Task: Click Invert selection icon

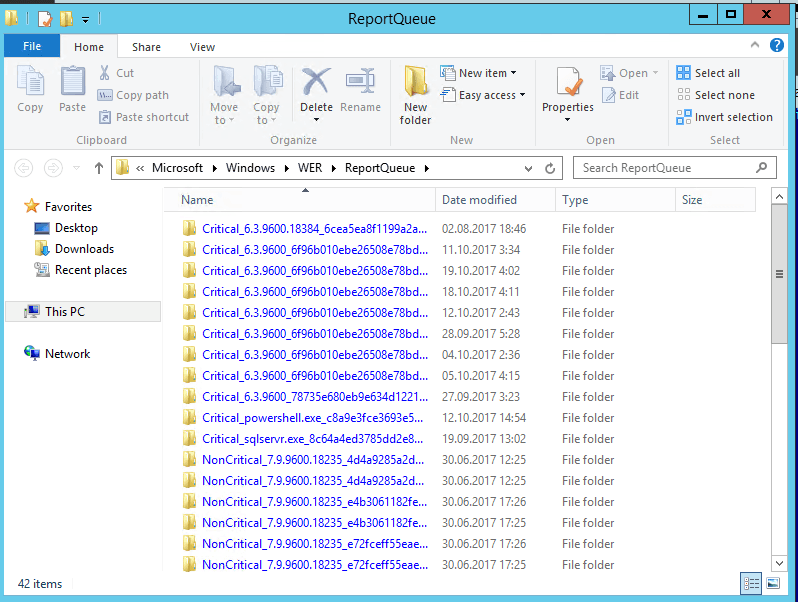Action: pyautogui.click(x=683, y=117)
